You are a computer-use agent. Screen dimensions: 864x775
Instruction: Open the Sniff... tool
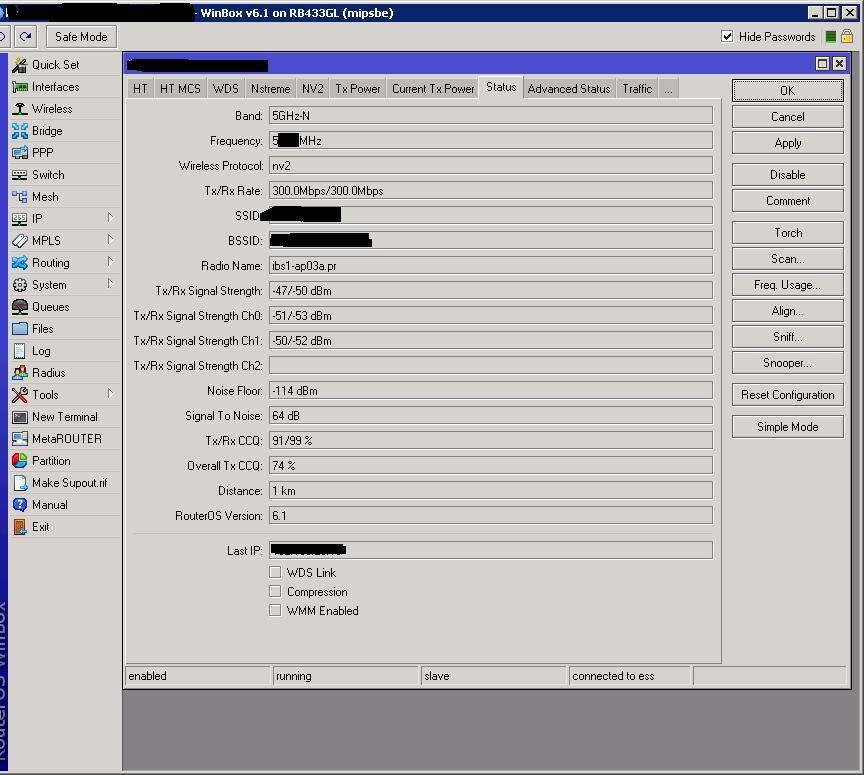[x=787, y=337]
